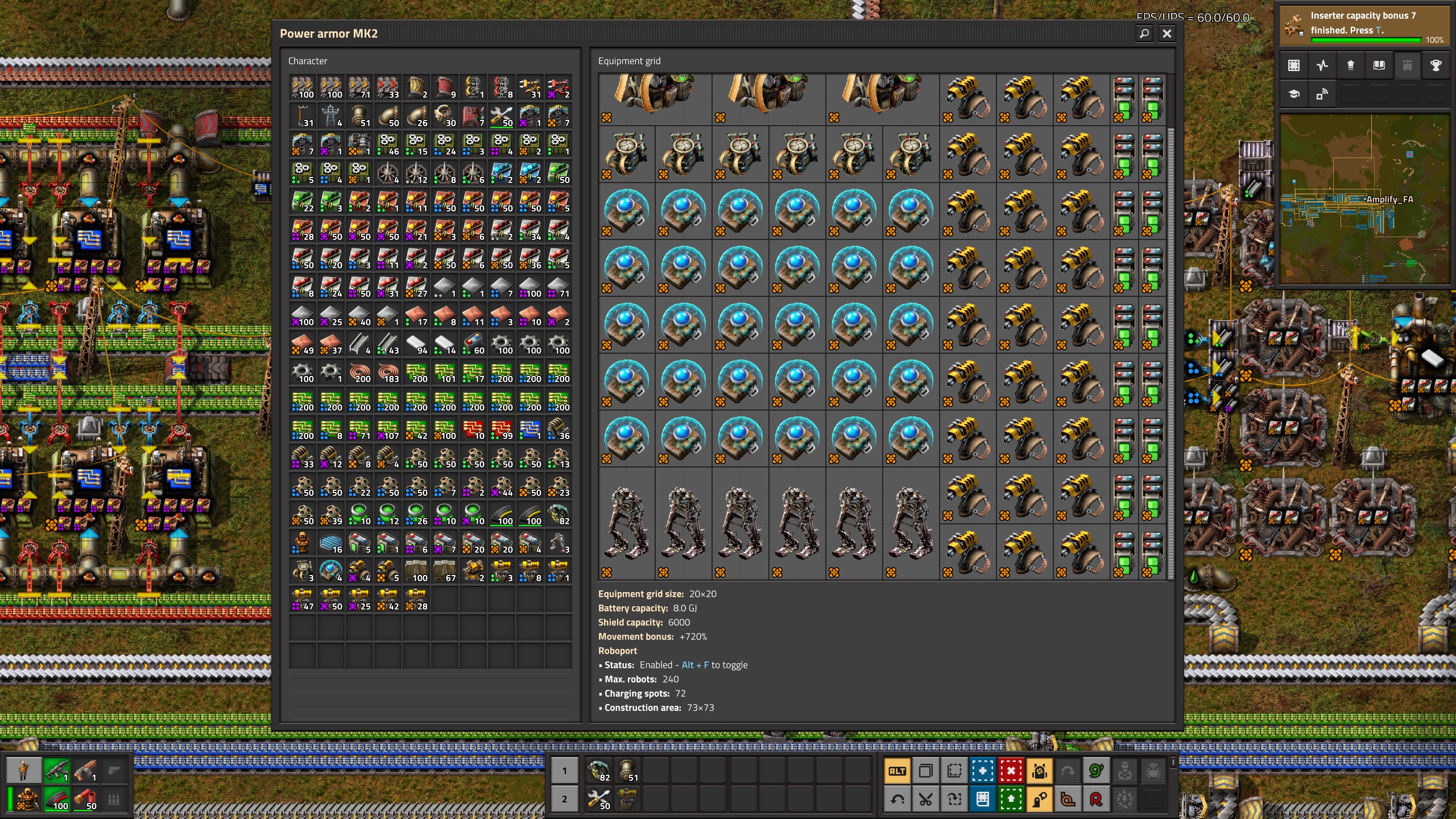The width and height of the screenshot is (1456, 819).
Task: Select the top-left energy shield equipment
Action: point(626,211)
